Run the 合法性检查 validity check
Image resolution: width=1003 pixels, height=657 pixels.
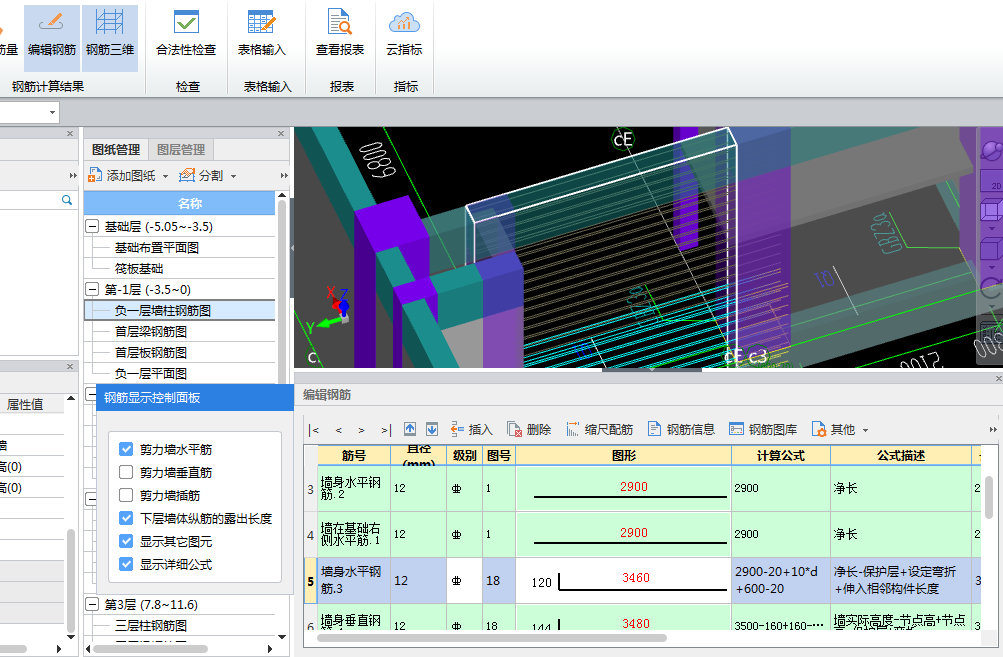click(x=186, y=35)
